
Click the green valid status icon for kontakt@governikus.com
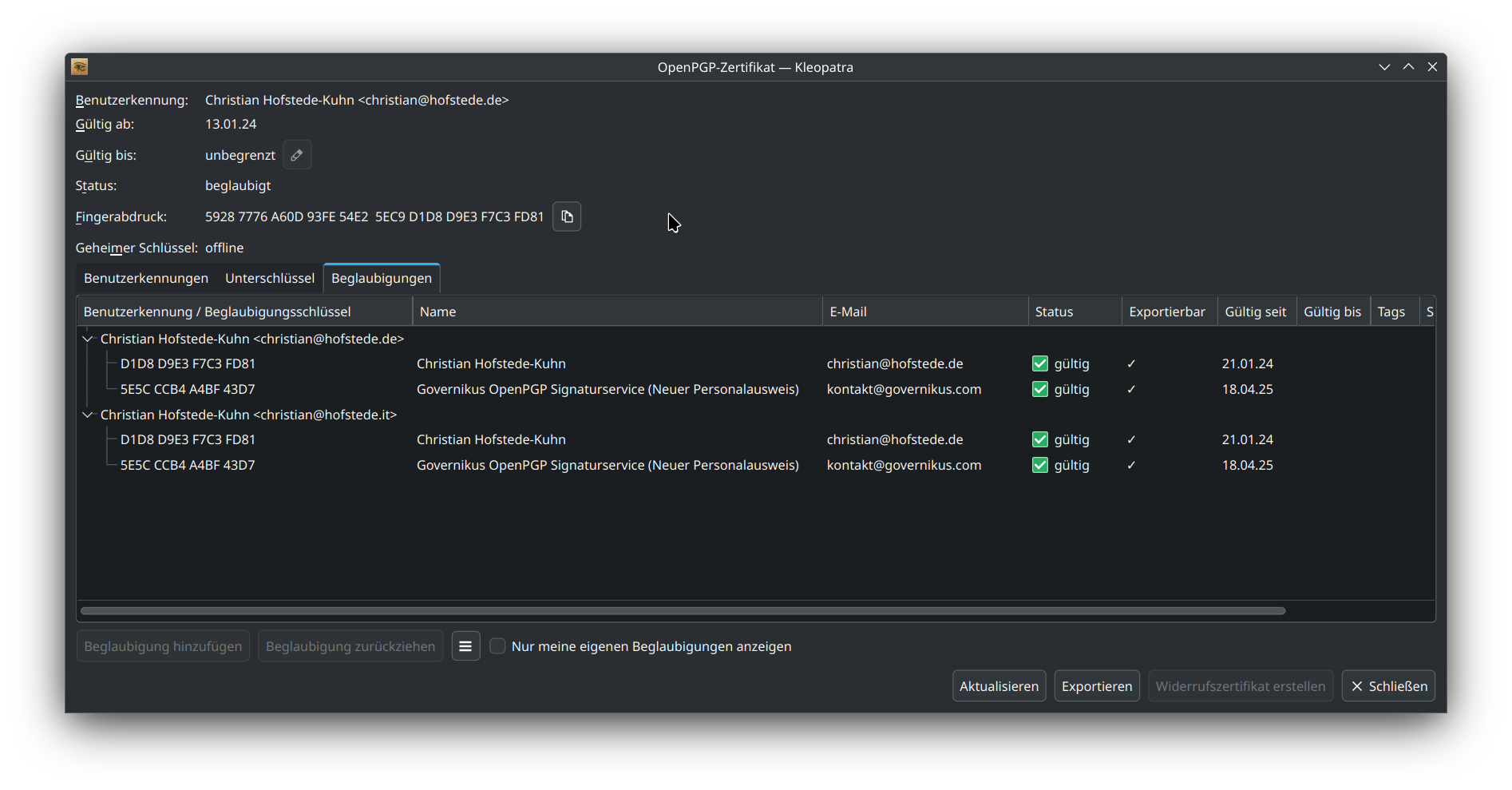coord(1039,389)
